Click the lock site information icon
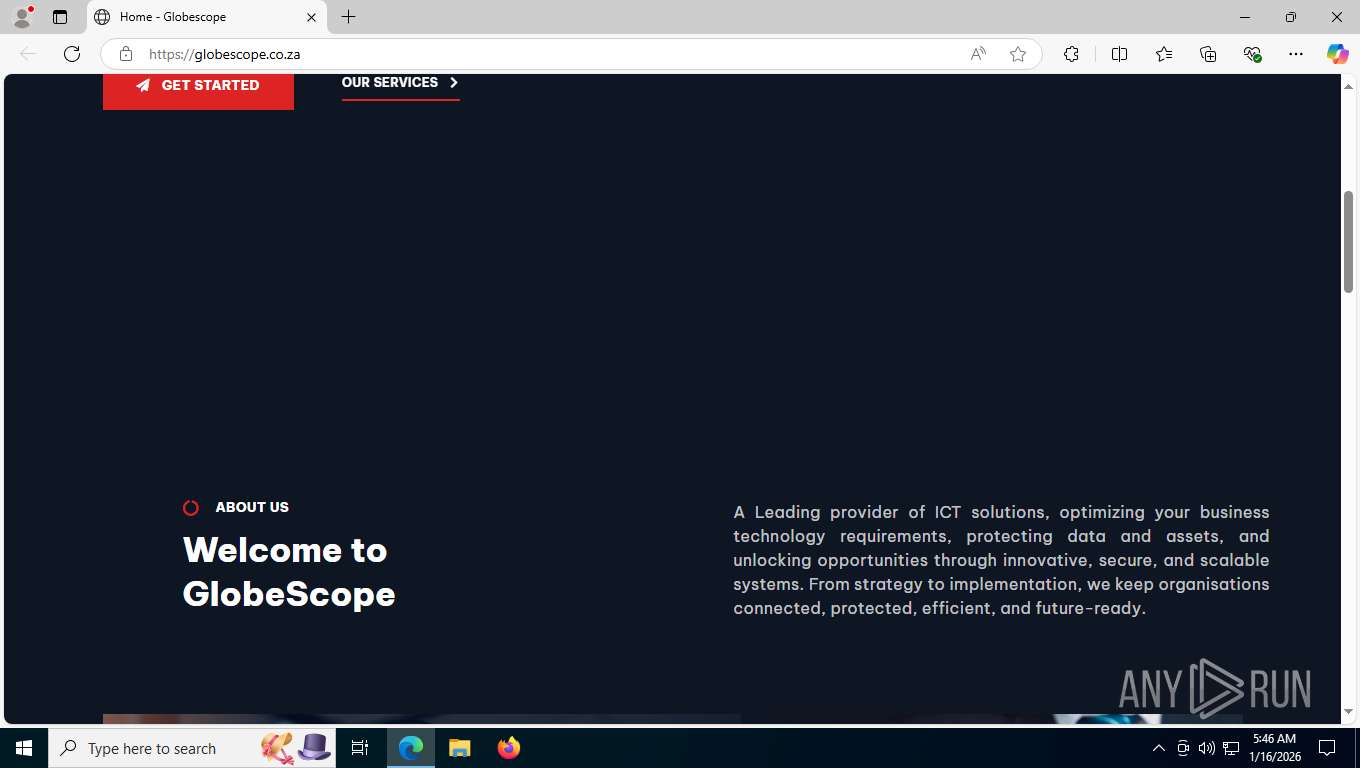The height and width of the screenshot is (768, 1360). coord(126,54)
